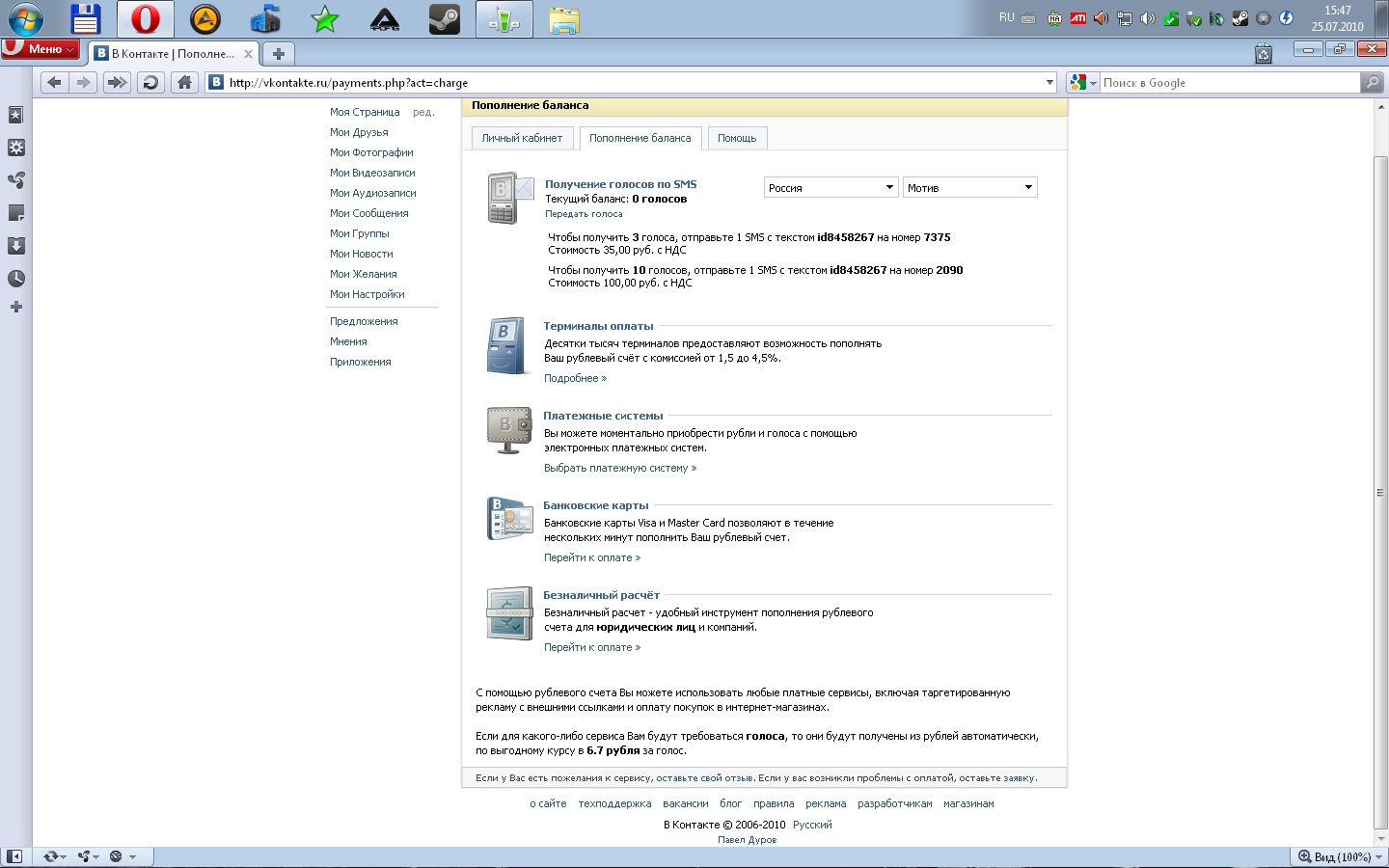1389x868 pixels.
Task: Open Мои Сообщения in the left menu
Action: (369, 213)
